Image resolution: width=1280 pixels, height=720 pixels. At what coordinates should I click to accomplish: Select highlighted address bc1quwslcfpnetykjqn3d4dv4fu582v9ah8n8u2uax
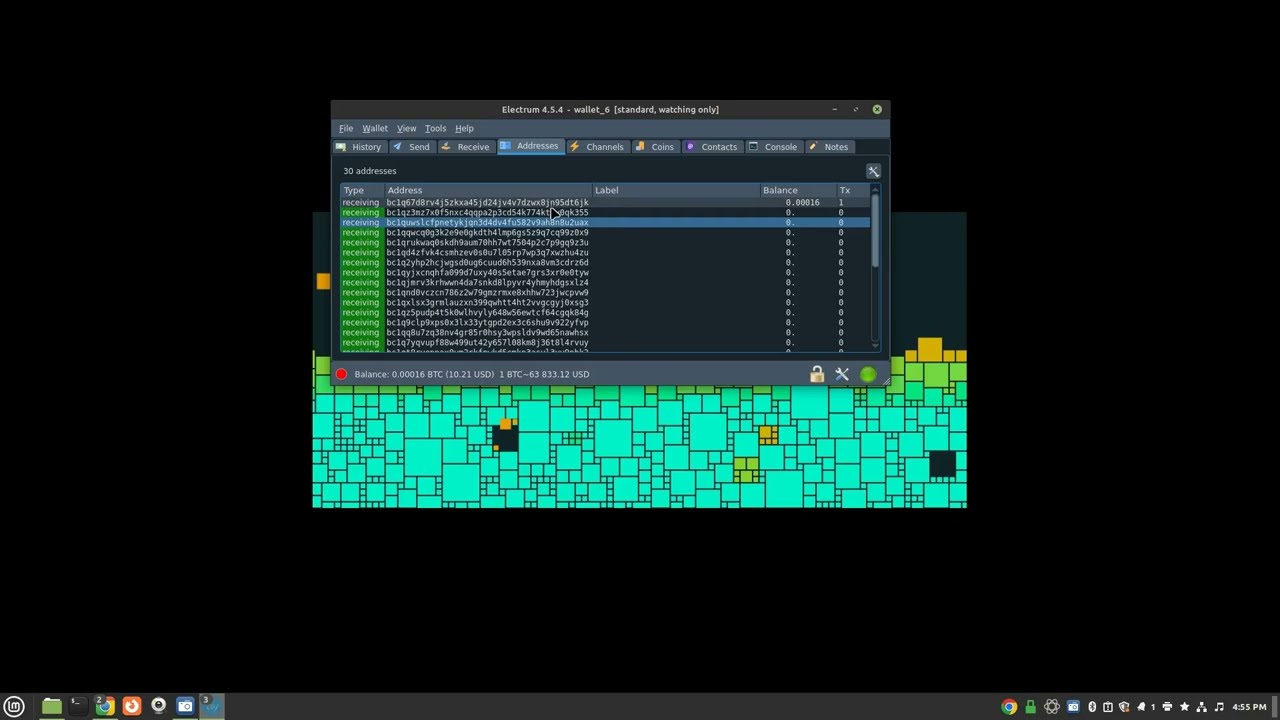tap(487, 222)
